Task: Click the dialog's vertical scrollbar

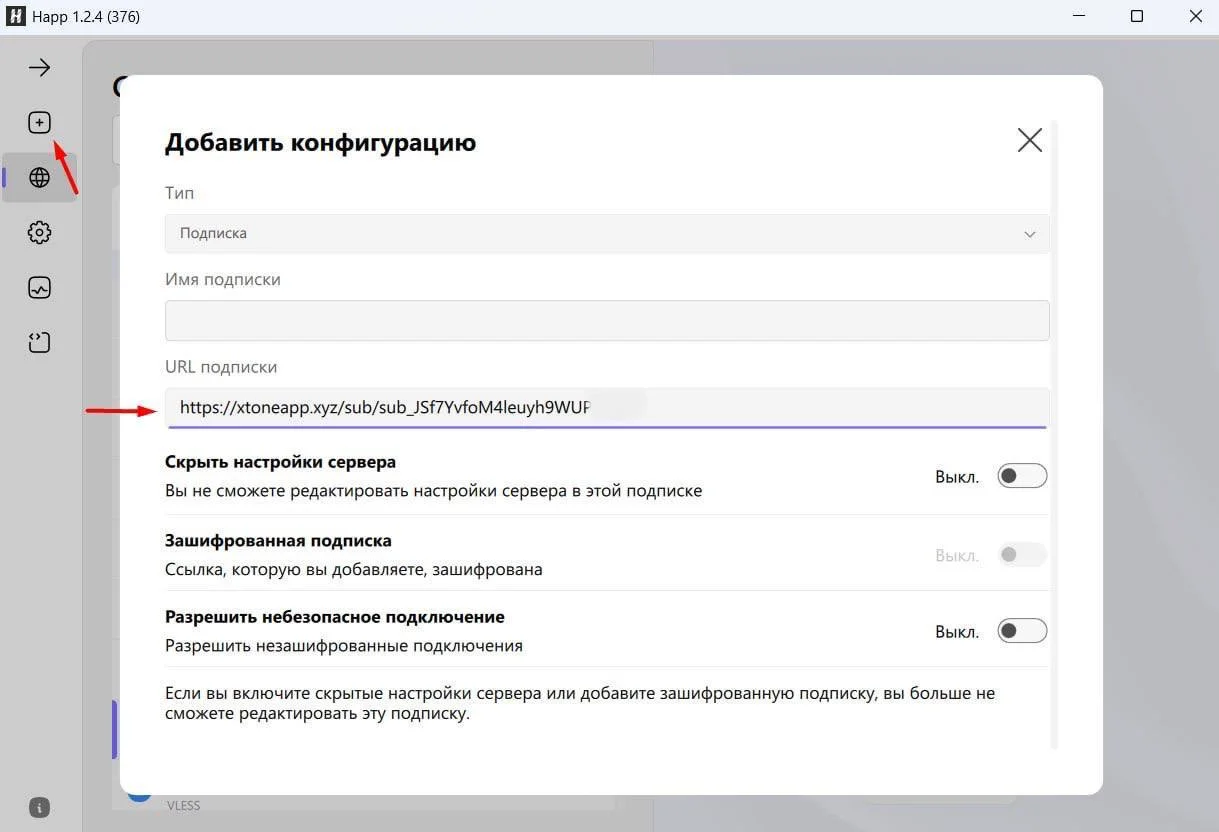Action: click(x=1054, y=430)
